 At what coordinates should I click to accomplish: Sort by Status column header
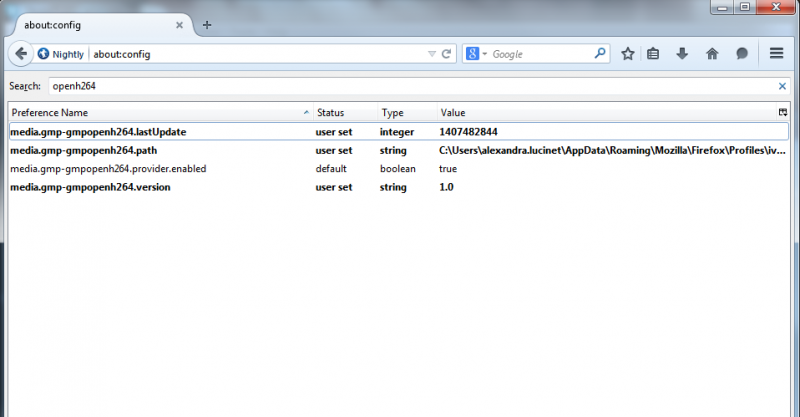pos(345,113)
